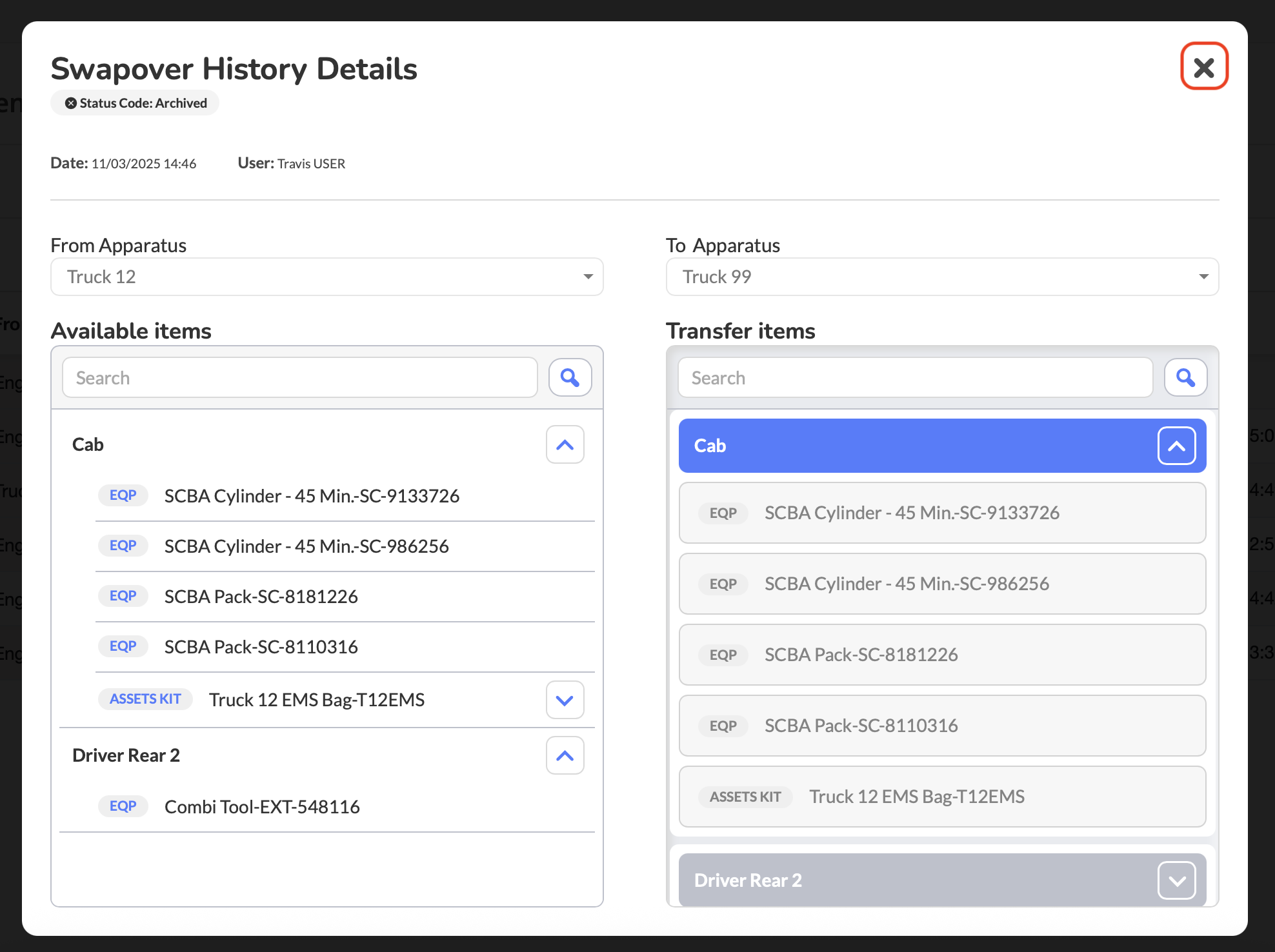Viewport: 1275px width, 952px height.
Task: Select SCBA Cylinder SC-9133726 in Available items
Action: [312, 496]
